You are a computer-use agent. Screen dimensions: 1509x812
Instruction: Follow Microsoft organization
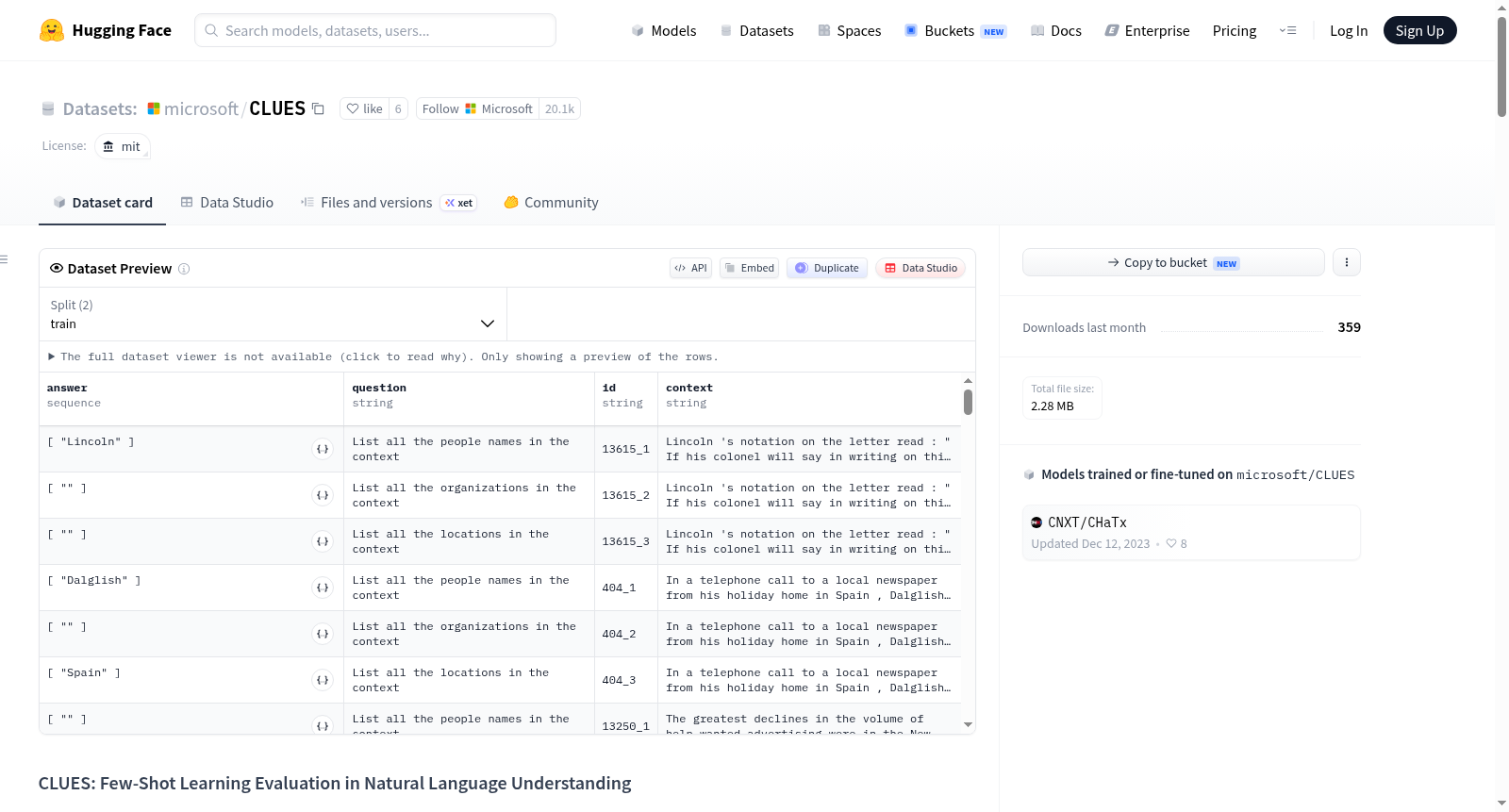(477, 109)
